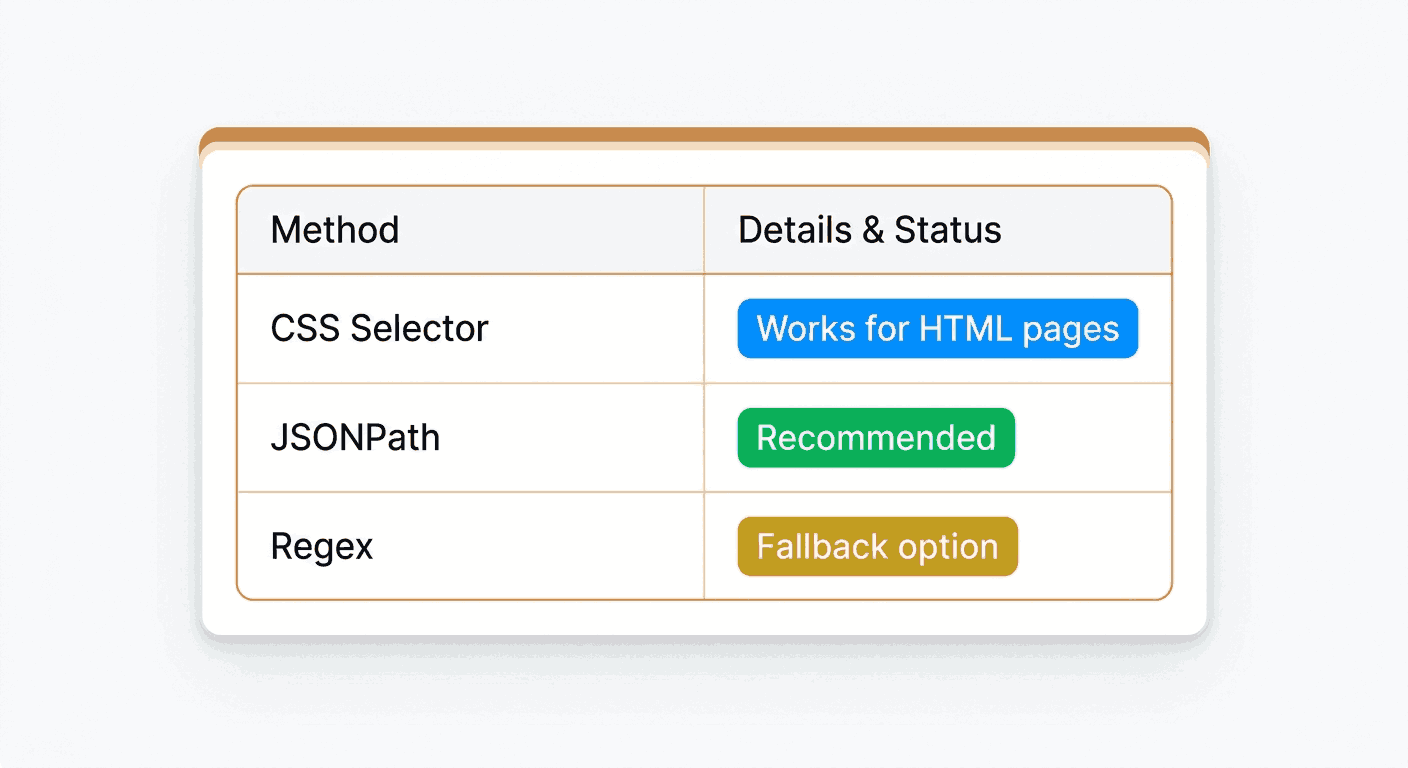Click the gold Fallback option badge
The width and height of the screenshot is (1408, 768).
[x=877, y=546]
